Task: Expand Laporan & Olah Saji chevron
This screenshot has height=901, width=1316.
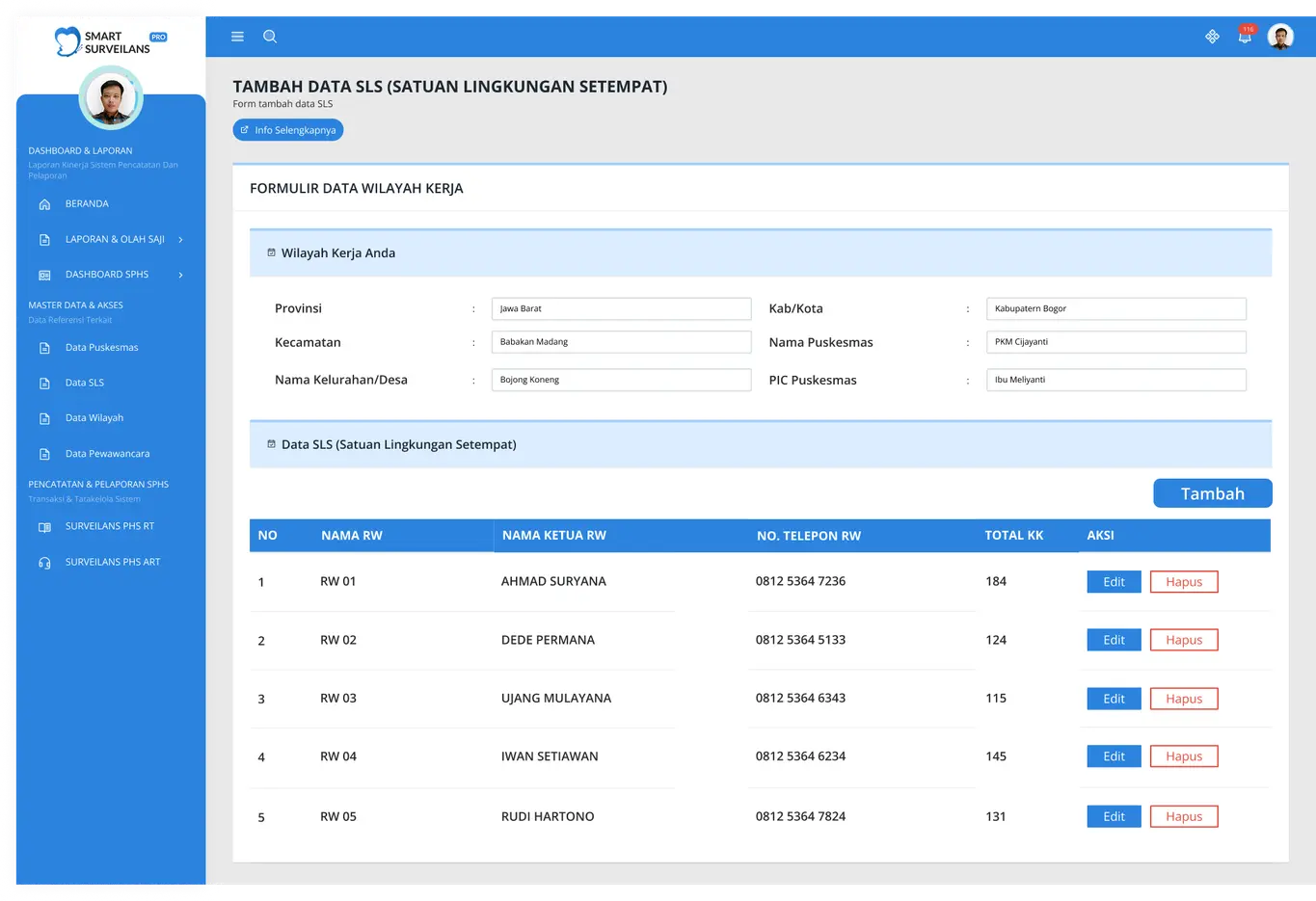Action: tap(180, 240)
